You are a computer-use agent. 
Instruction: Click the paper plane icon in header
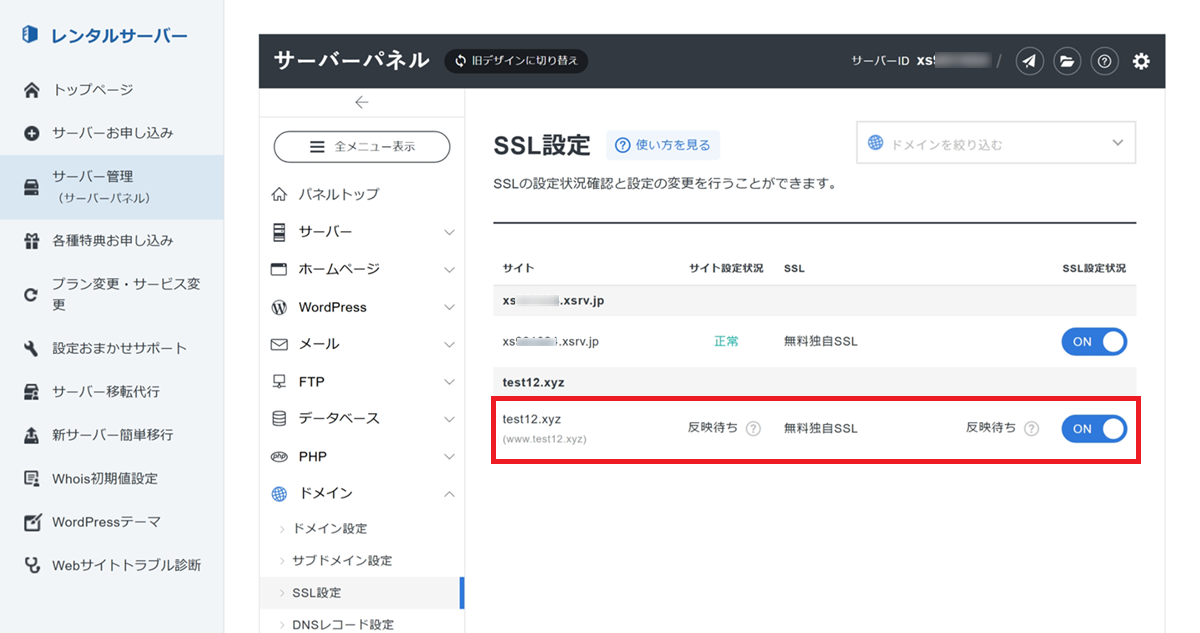pos(1030,61)
